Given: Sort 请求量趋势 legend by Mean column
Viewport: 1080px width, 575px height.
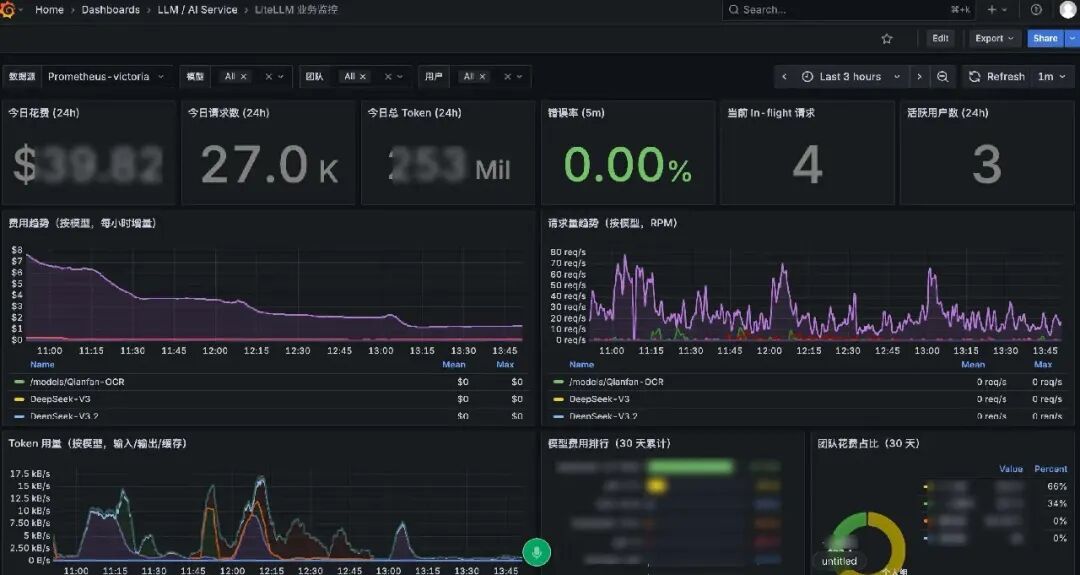Looking at the screenshot, I should click(973, 364).
